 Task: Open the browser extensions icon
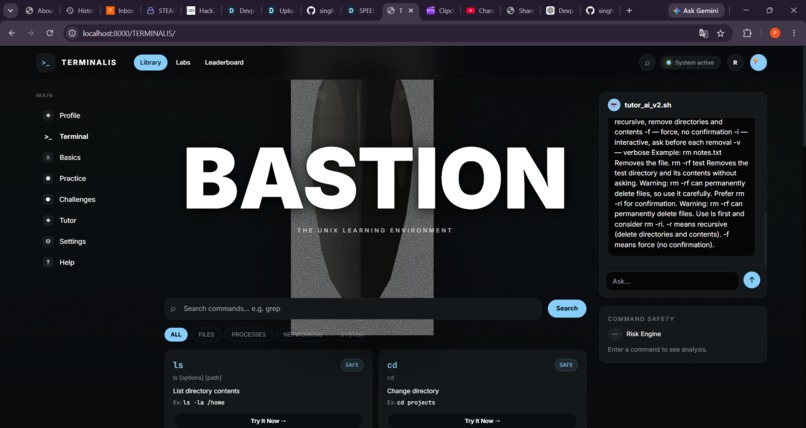click(x=747, y=33)
